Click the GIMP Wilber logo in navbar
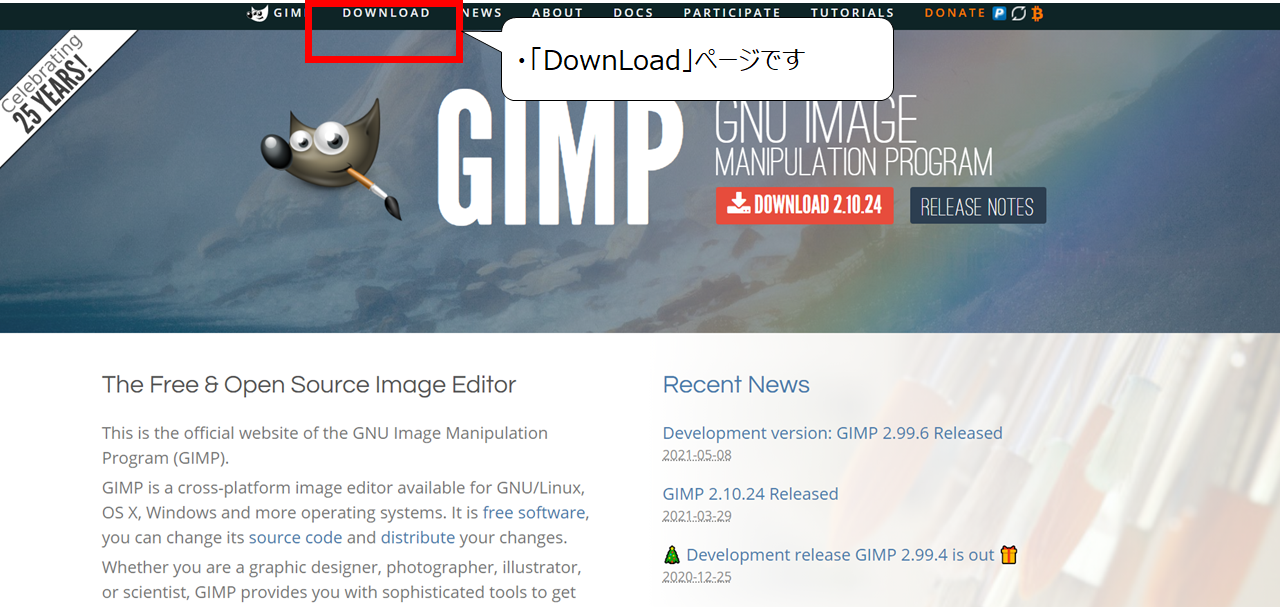This screenshot has height=607, width=1280. click(258, 13)
